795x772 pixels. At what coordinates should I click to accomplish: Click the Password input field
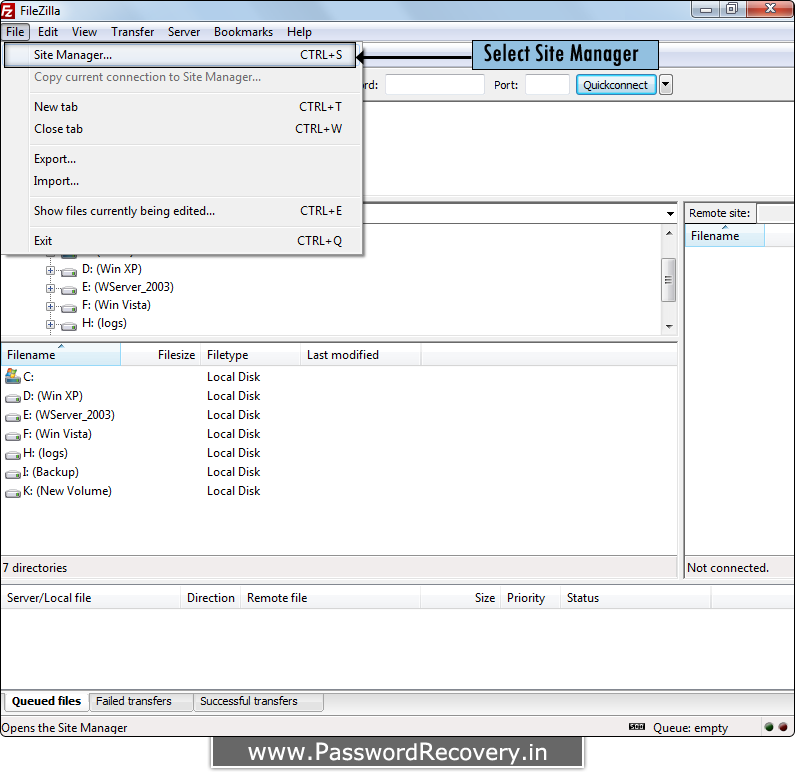click(435, 85)
